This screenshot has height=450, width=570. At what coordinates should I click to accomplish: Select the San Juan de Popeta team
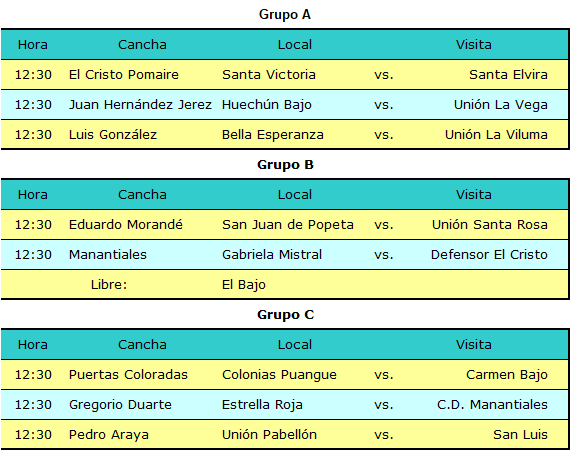click(288, 225)
